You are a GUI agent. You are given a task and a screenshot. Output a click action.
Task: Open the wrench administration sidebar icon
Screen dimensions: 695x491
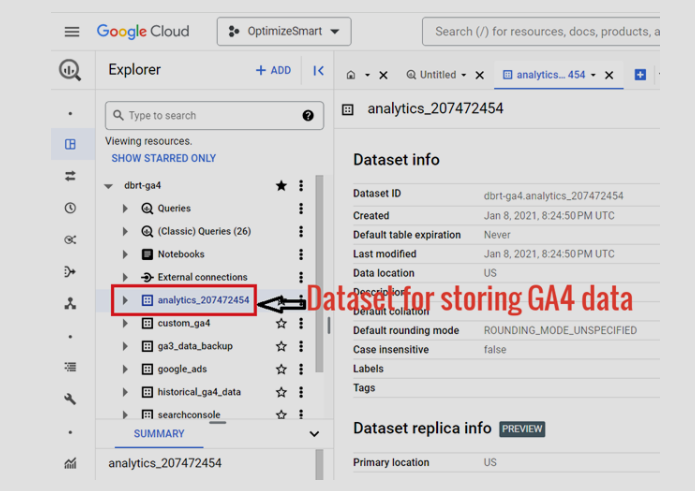70,399
